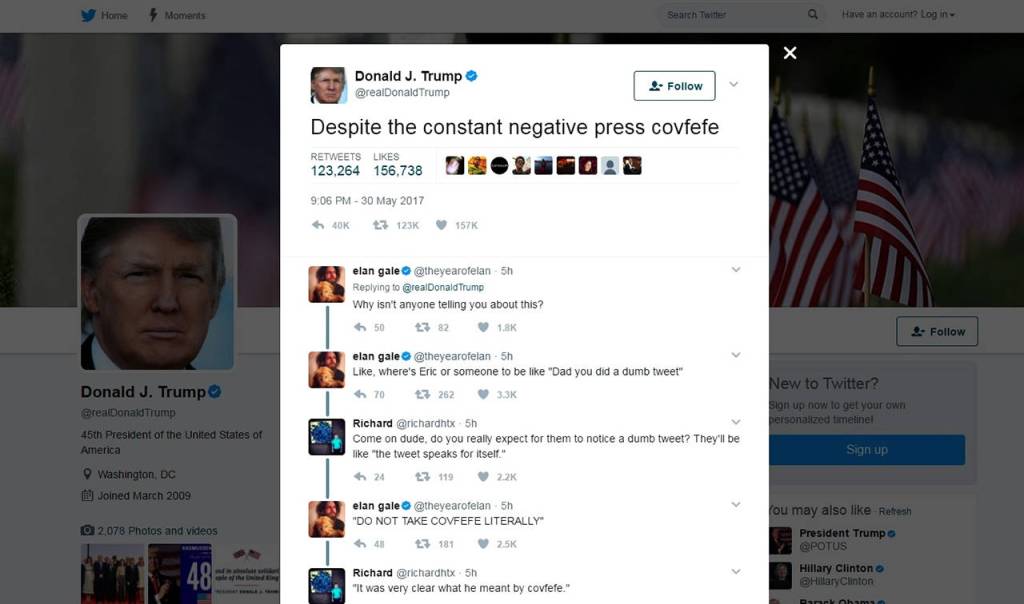
Task: Close the tweet overlay with the X
Action: 790,53
